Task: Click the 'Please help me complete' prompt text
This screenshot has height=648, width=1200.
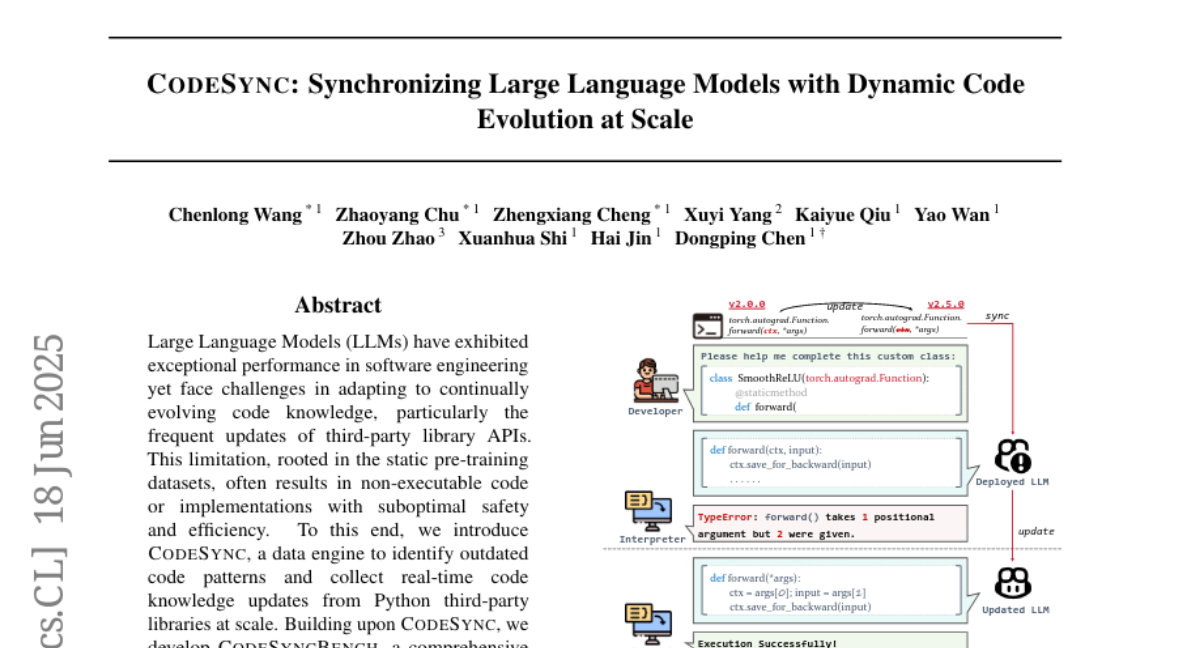Action: [x=829, y=356]
